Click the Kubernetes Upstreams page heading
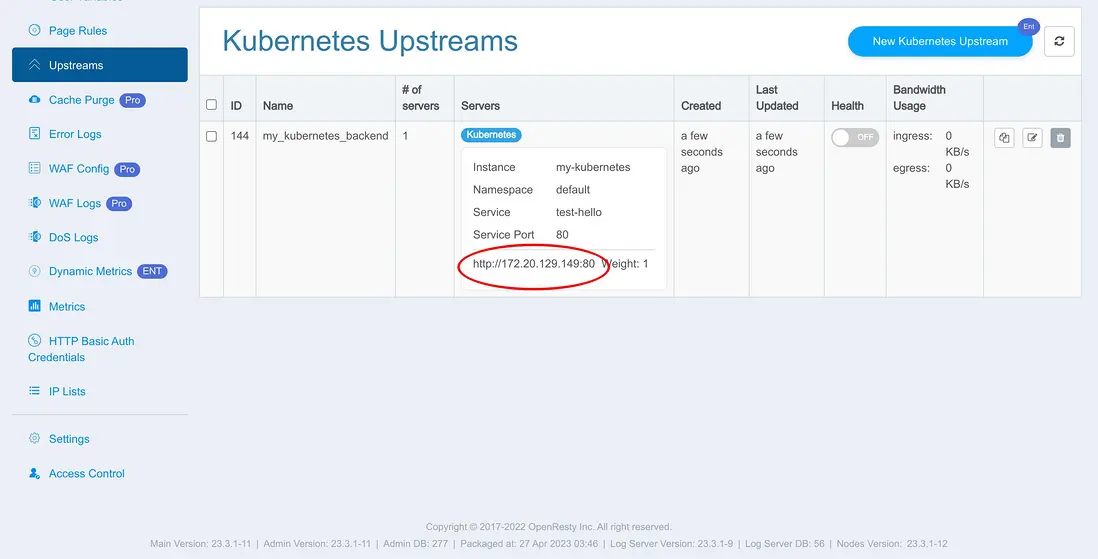 370,41
